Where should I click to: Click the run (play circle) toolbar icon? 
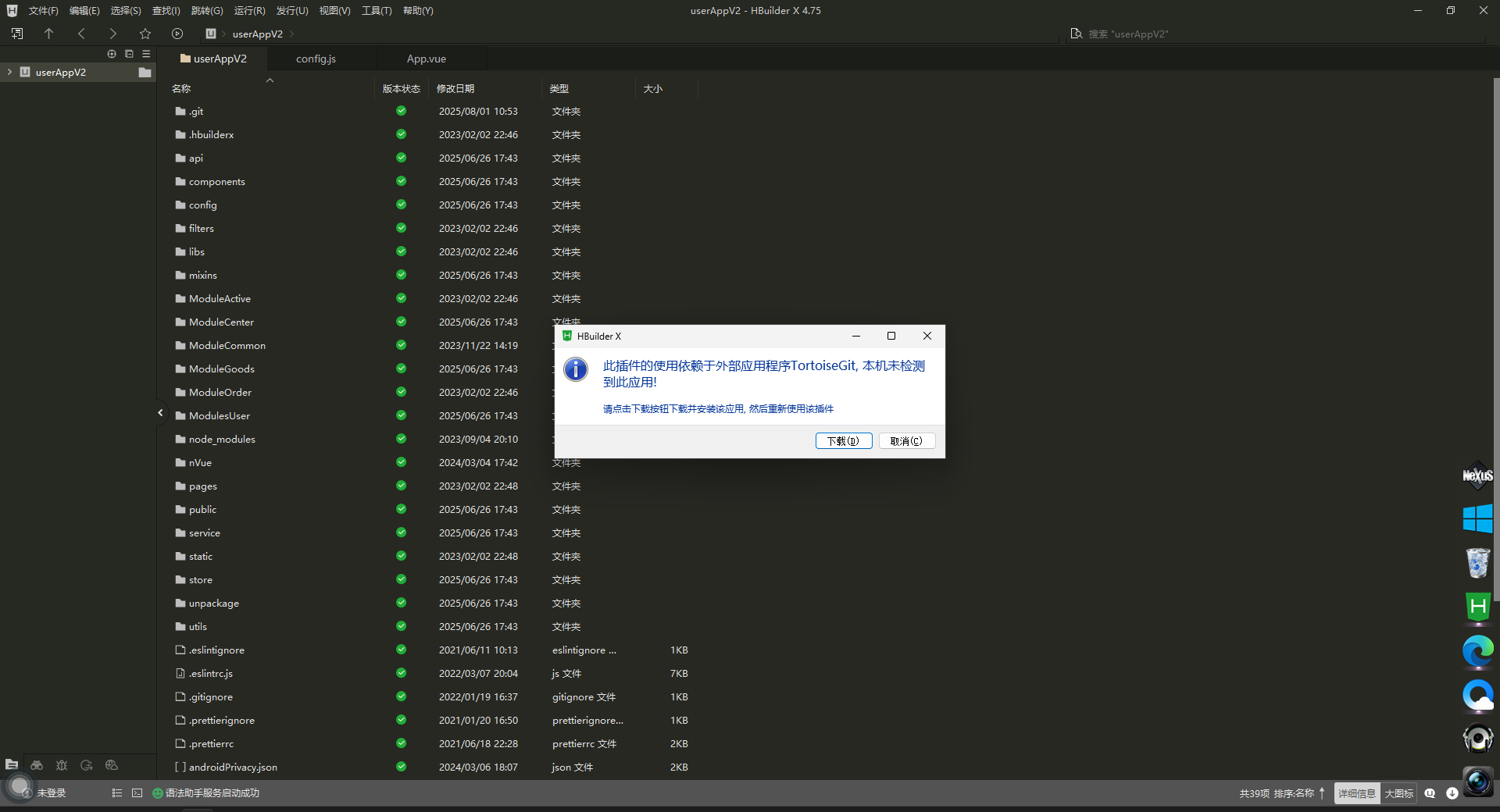click(x=177, y=34)
